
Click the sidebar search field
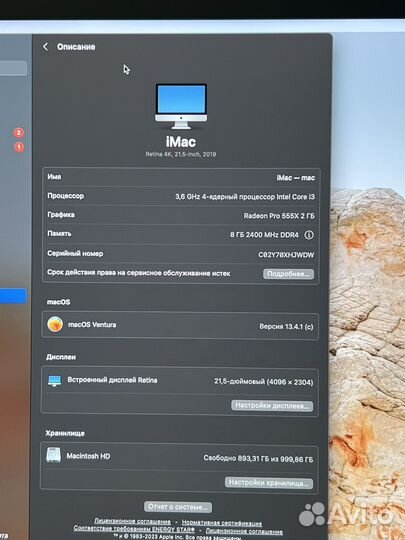pos(13,68)
